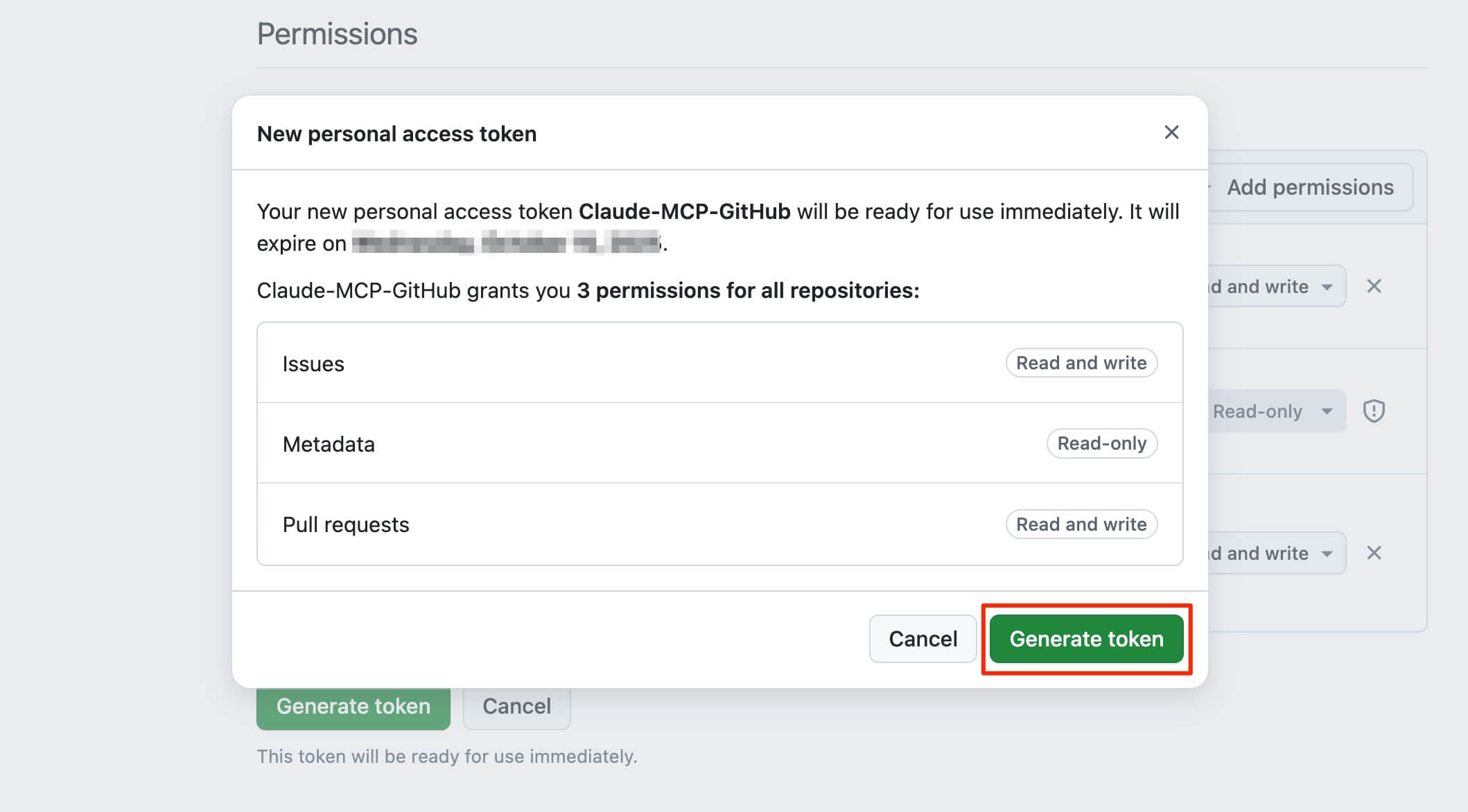Select the Metadata 'Read-only' badge
The width and height of the screenshot is (1468, 812).
pyautogui.click(x=1101, y=443)
